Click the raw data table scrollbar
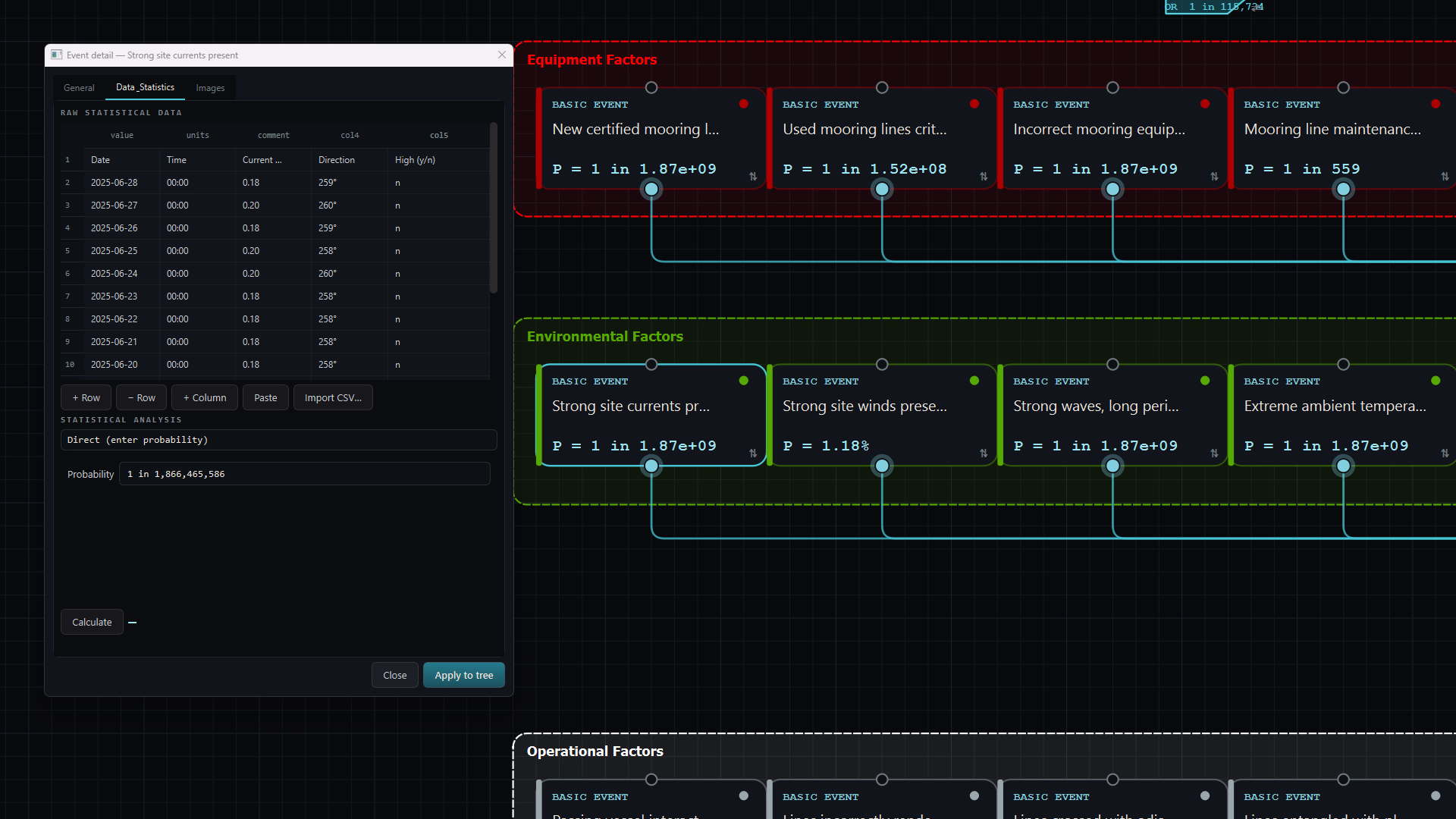 (x=494, y=209)
